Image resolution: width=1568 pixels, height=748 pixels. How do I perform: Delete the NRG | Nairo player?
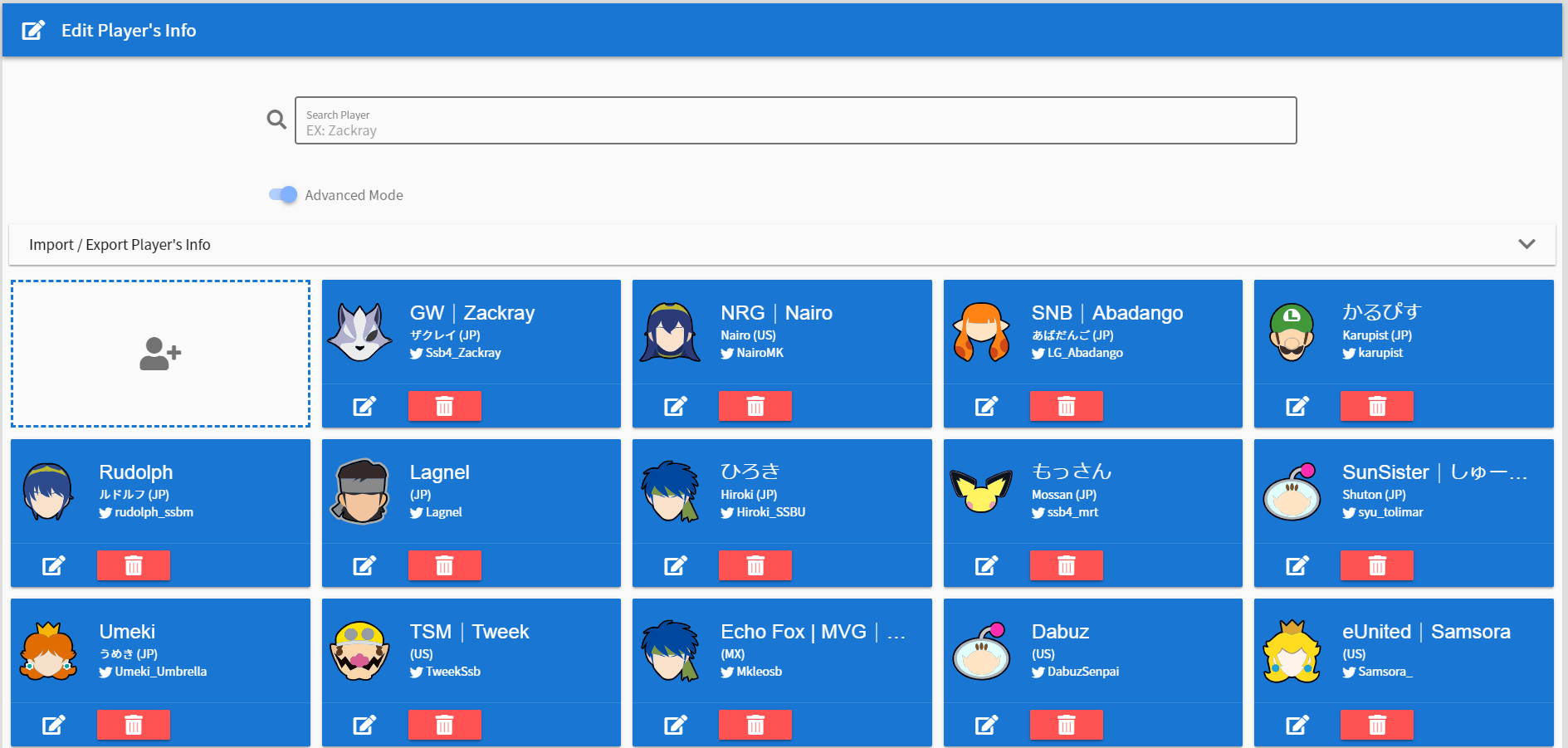click(x=755, y=406)
